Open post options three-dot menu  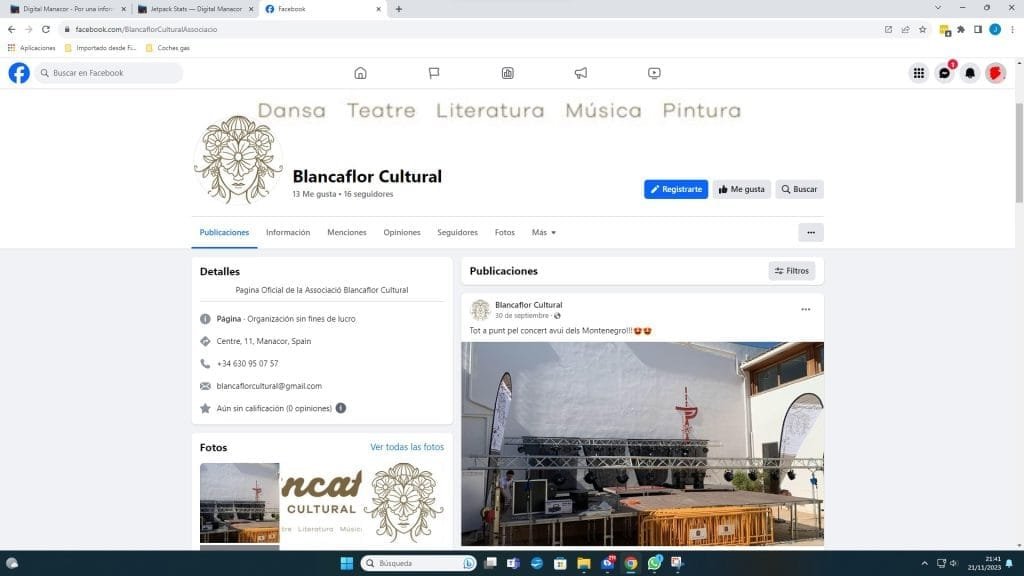[x=805, y=309]
